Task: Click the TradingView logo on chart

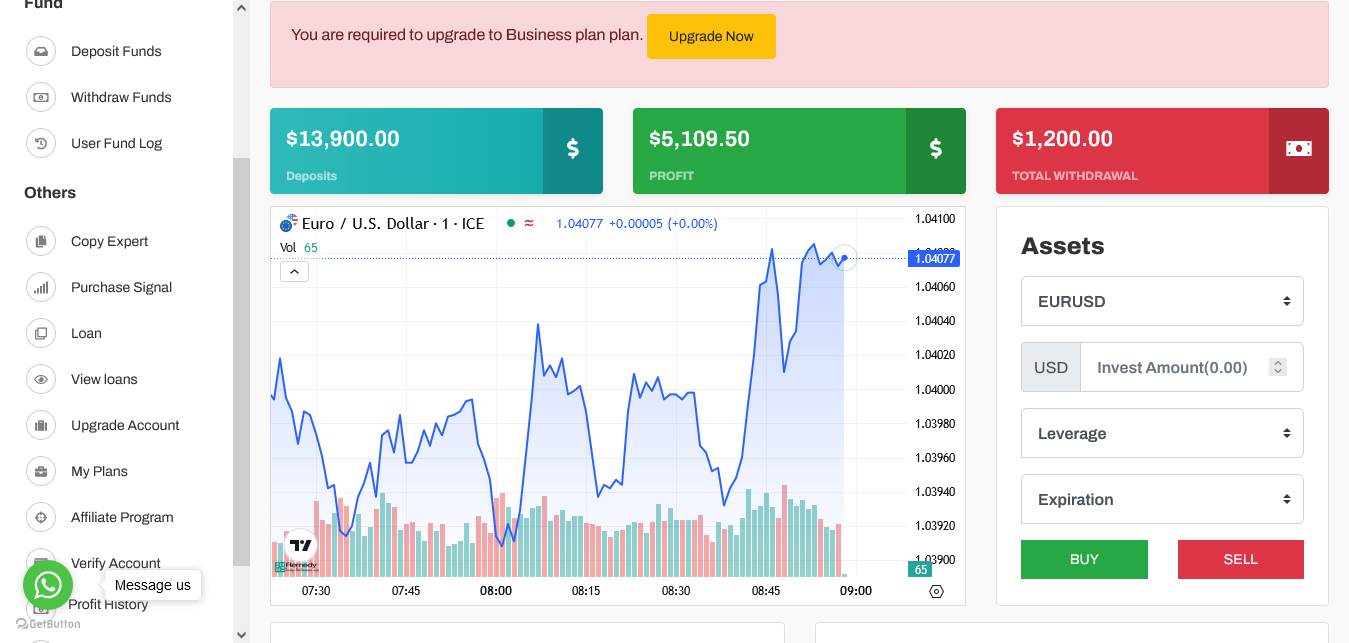Action: [300, 545]
